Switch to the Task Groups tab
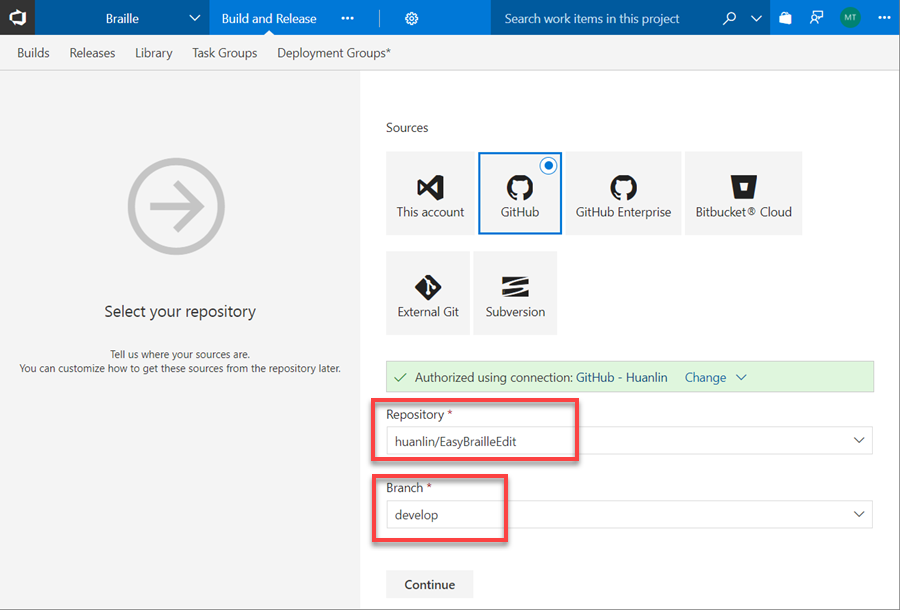900x610 pixels. pos(224,53)
